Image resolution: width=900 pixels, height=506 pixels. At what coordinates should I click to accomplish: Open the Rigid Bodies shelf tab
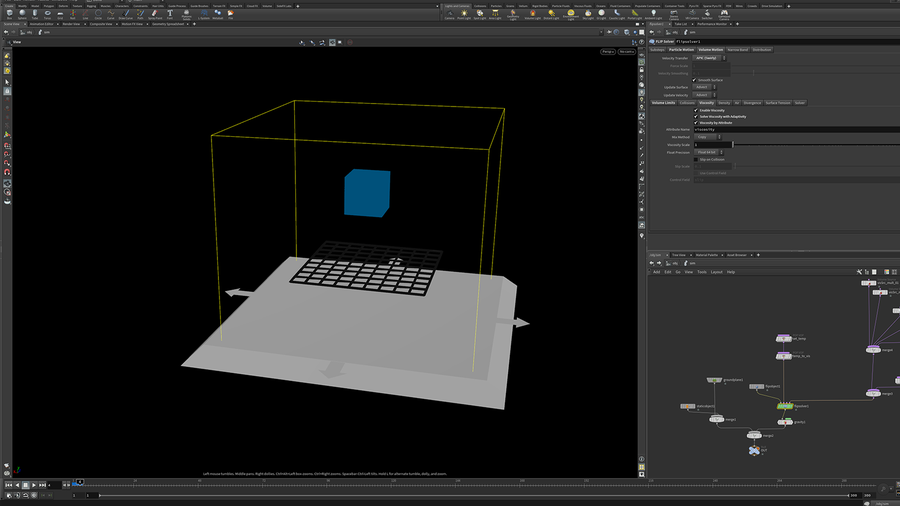click(x=540, y=6)
